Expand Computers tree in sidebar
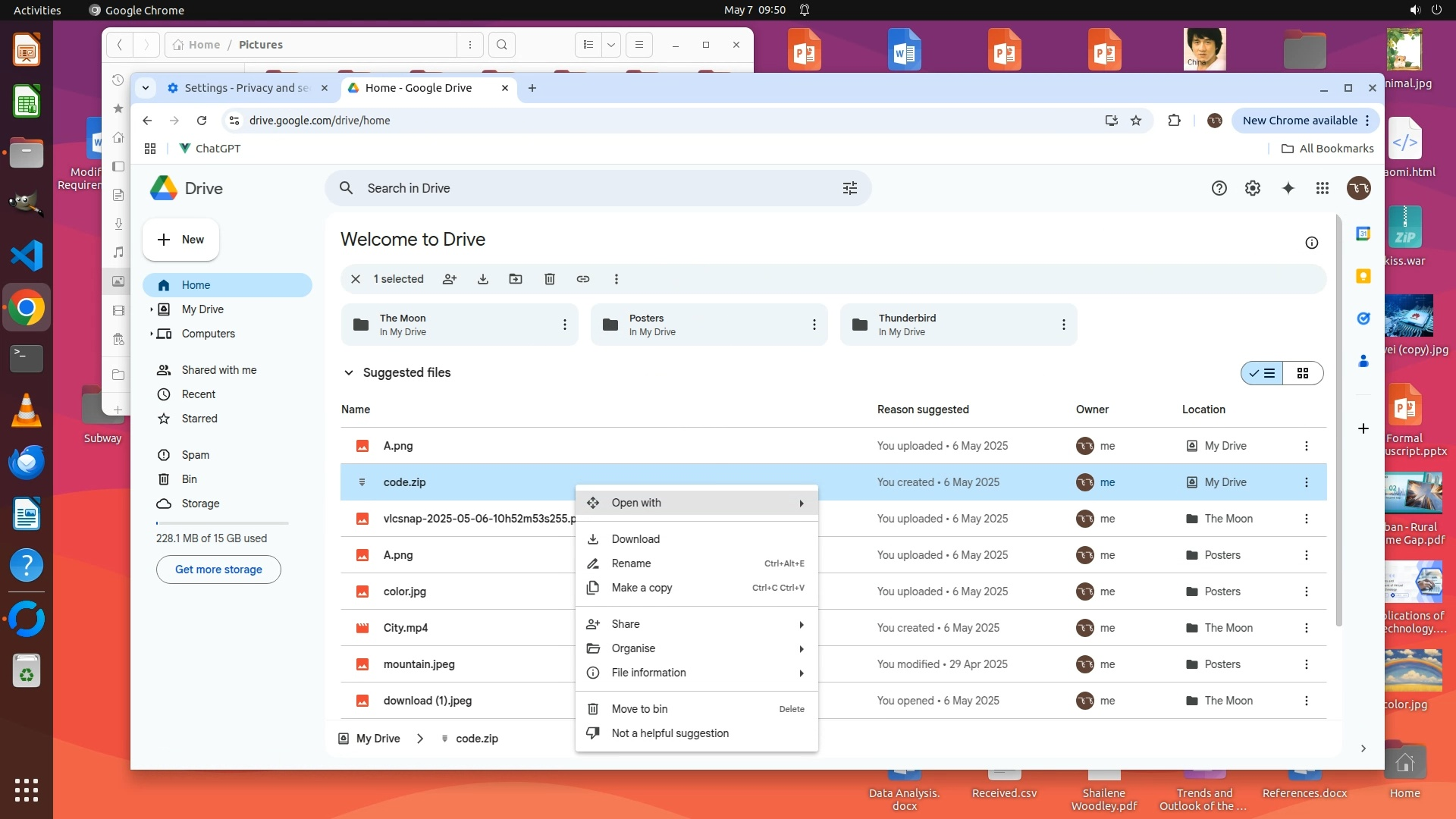1456x819 pixels. pyautogui.click(x=152, y=334)
